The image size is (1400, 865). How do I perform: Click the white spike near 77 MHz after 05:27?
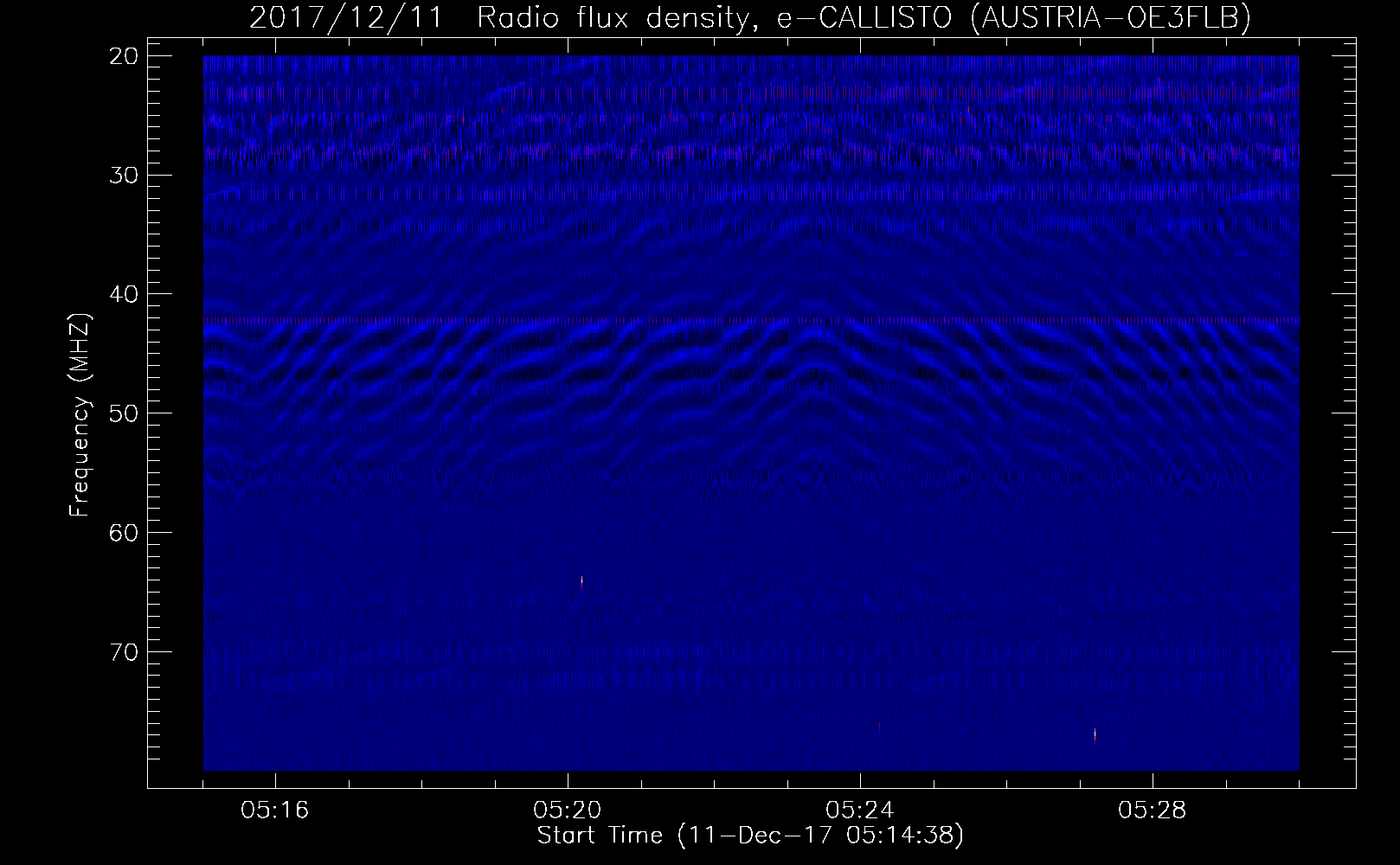click(1095, 734)
